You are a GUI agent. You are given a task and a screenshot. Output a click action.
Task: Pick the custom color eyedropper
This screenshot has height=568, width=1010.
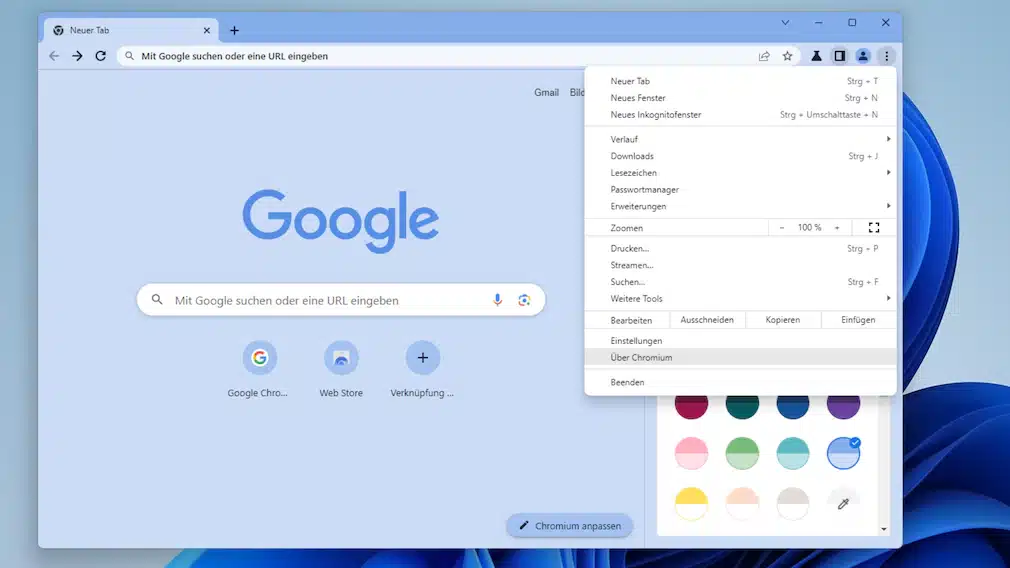click(843, 504)
